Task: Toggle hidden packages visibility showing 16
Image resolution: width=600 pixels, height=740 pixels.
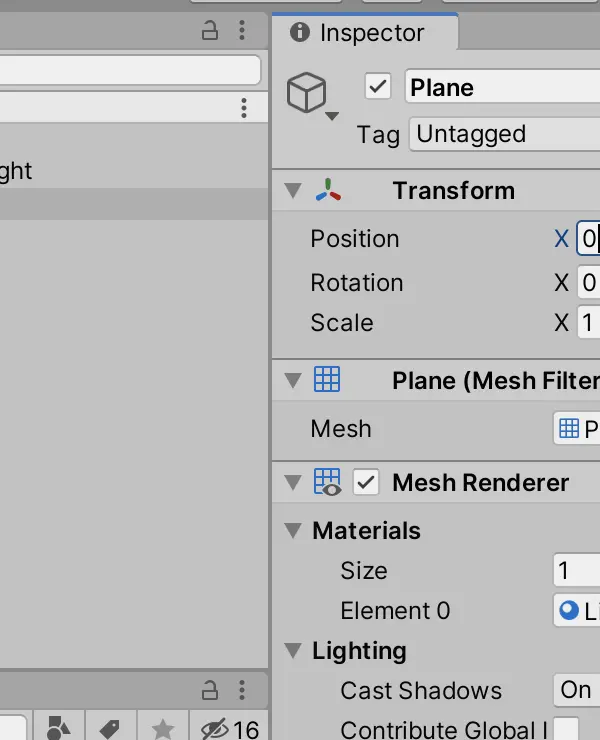Action: pyautogui.click(x=230, y=730)
